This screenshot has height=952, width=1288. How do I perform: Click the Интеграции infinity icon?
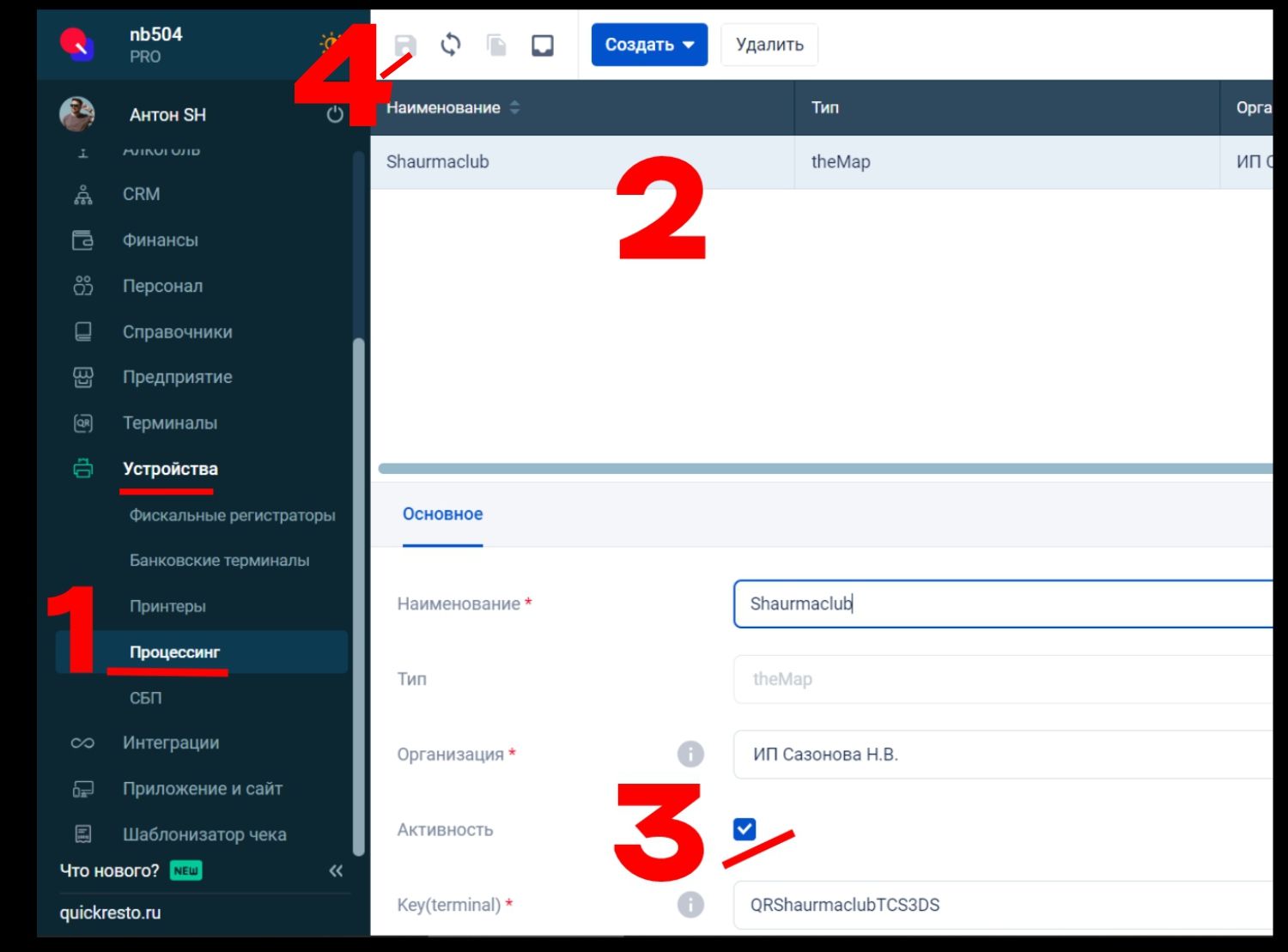point(83,743)
